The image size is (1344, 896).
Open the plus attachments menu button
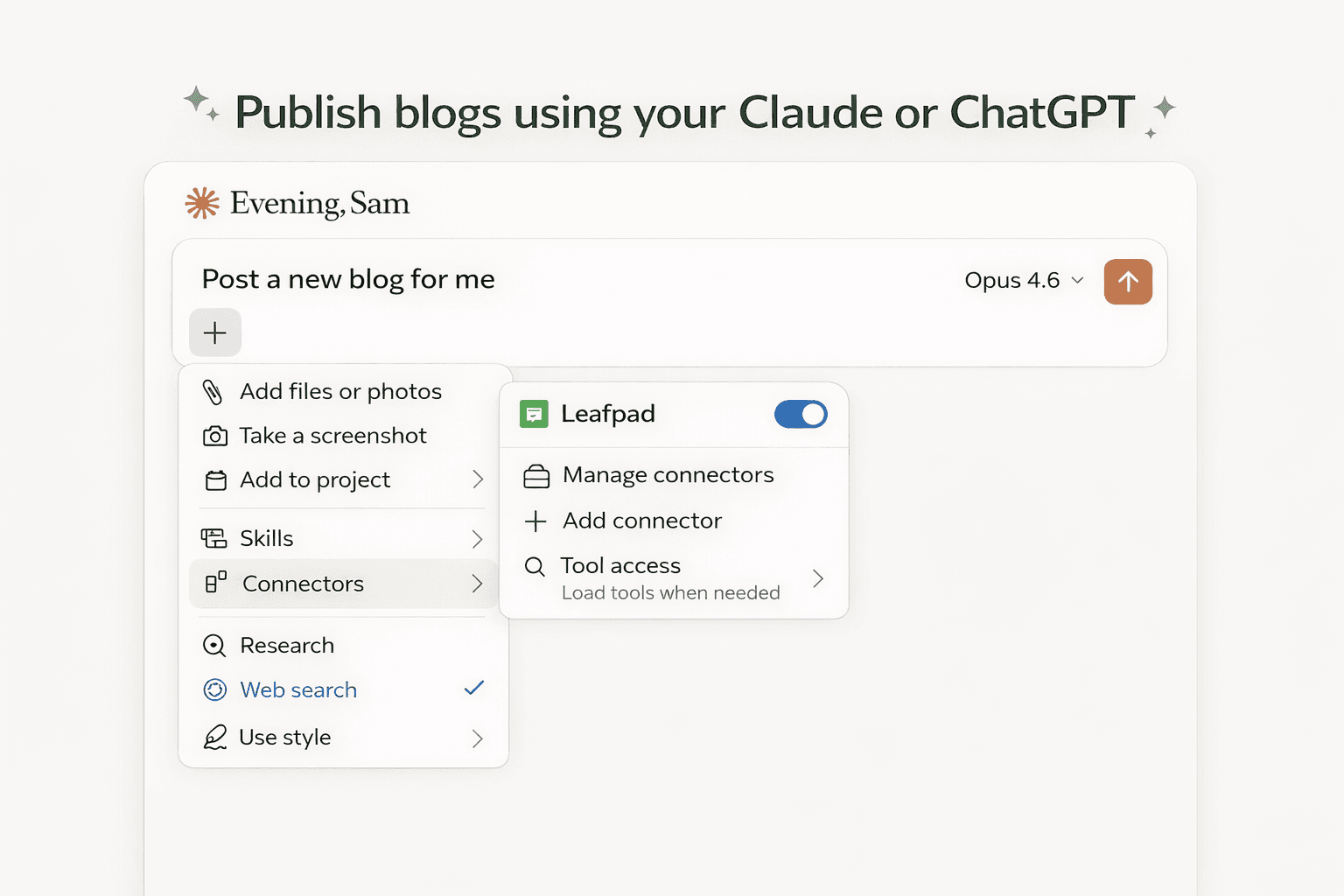[x=215, y=332]
